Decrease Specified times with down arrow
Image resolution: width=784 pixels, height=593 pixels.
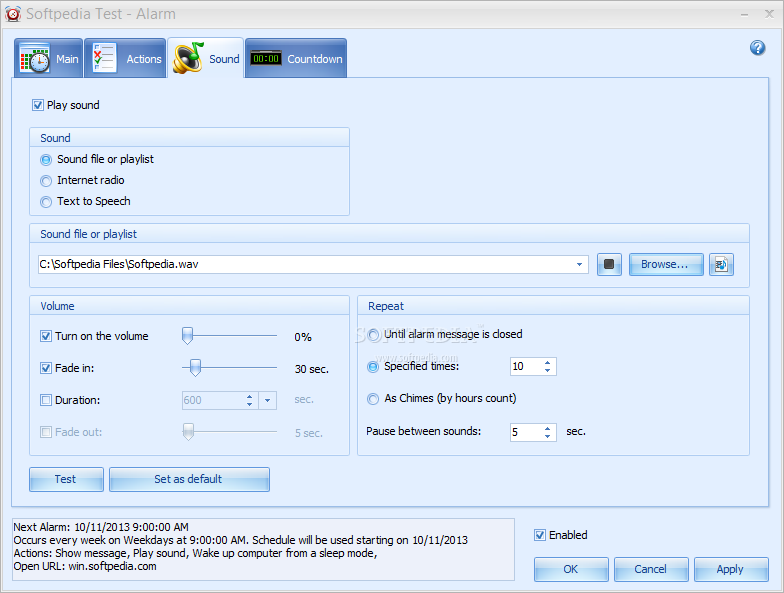click(548, 370)
